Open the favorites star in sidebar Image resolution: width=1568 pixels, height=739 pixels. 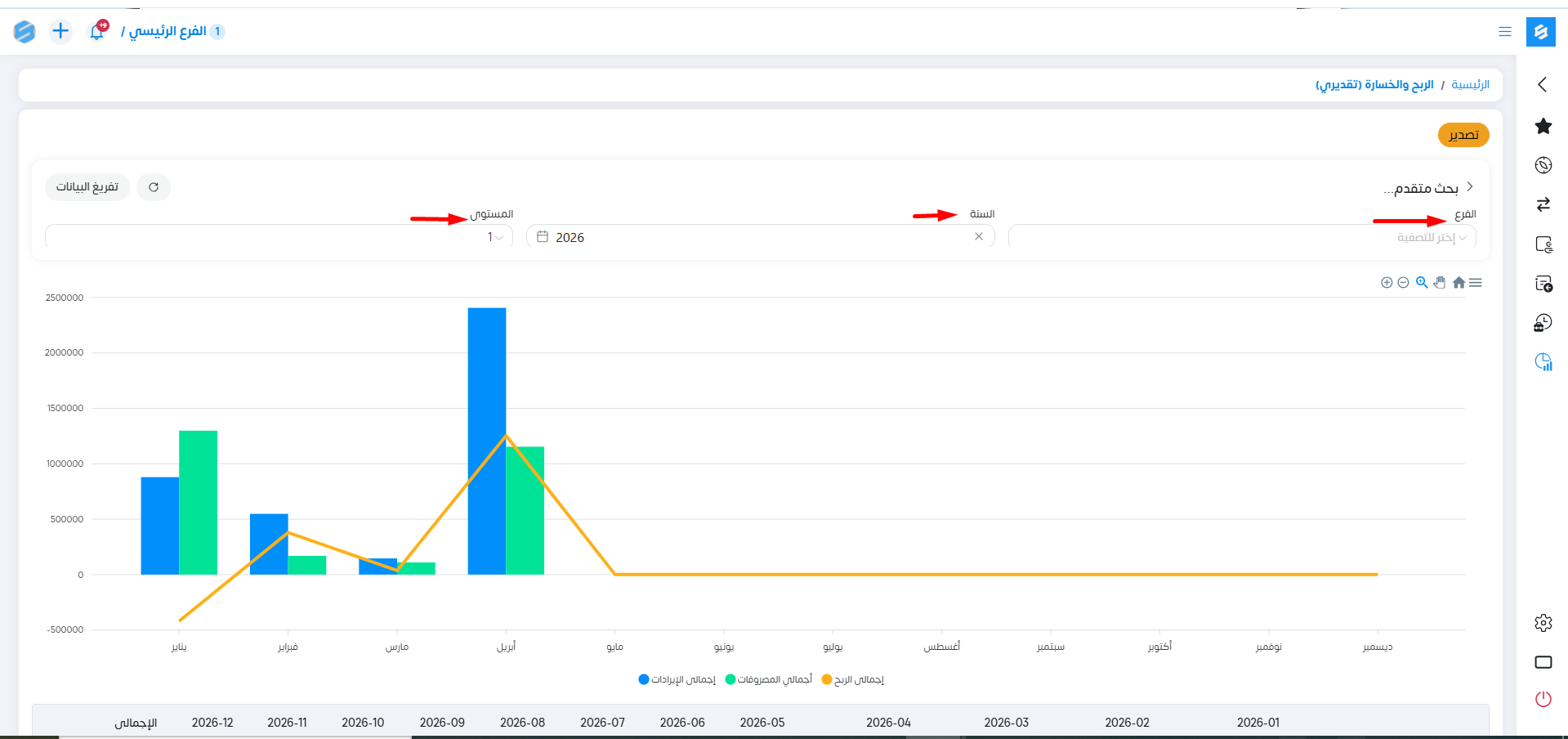pos(1543,127)
